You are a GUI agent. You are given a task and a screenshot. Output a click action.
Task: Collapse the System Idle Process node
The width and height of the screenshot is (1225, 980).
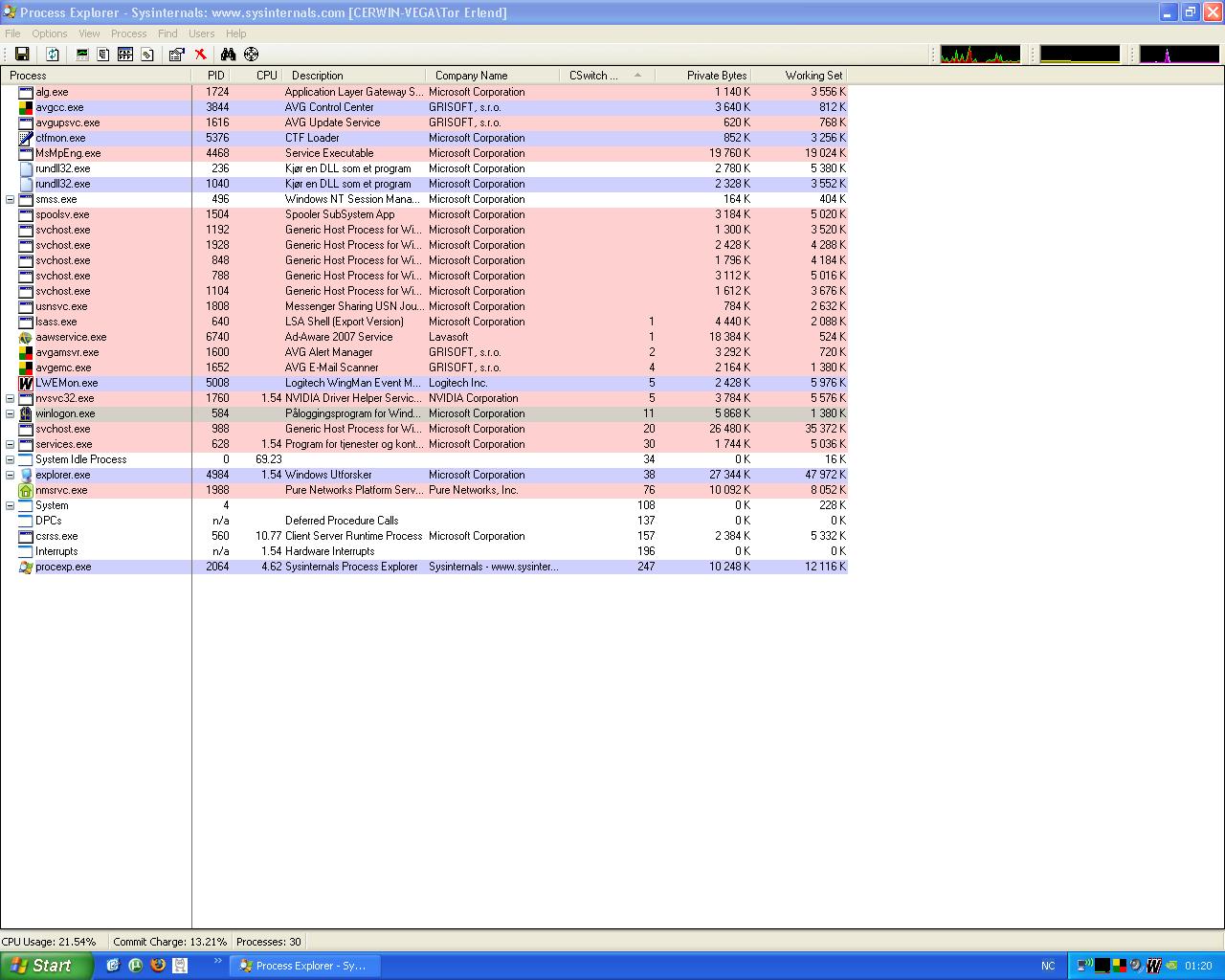pos(10,459)
